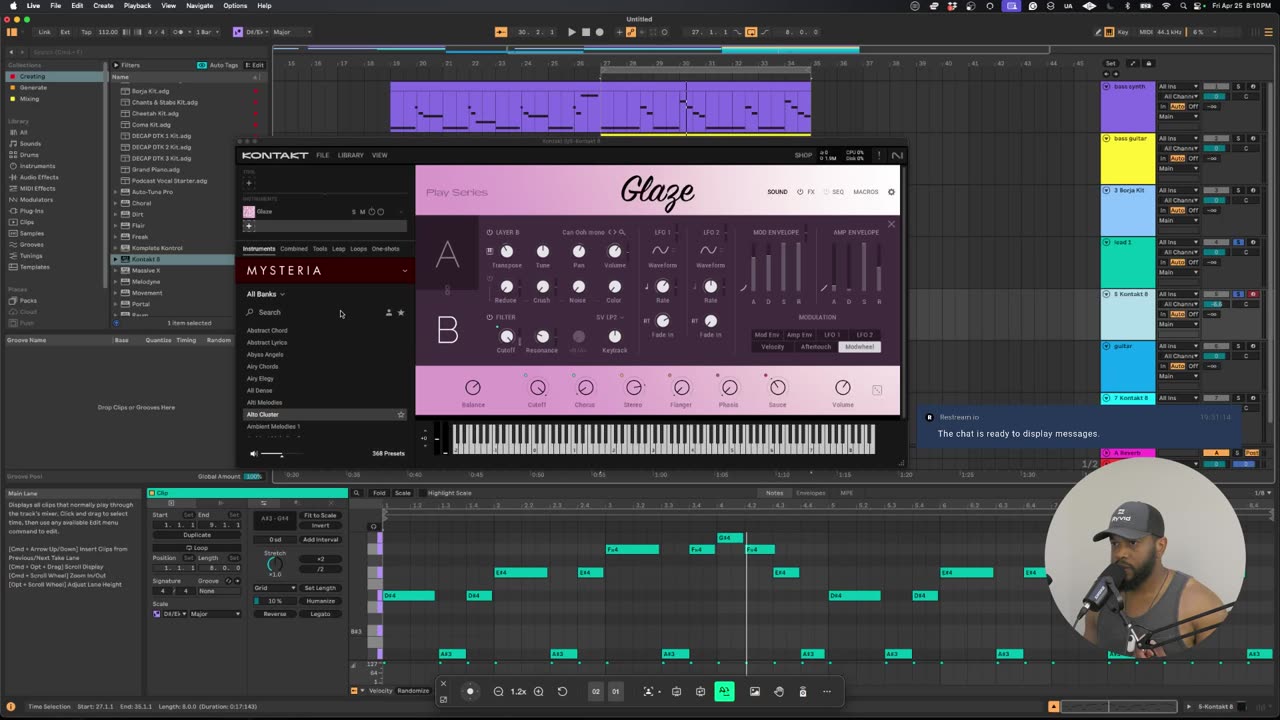This screenshot has height=720, width=1280.
Task: Toggle the Fold button in piano roll
Action: pos(379,493)
